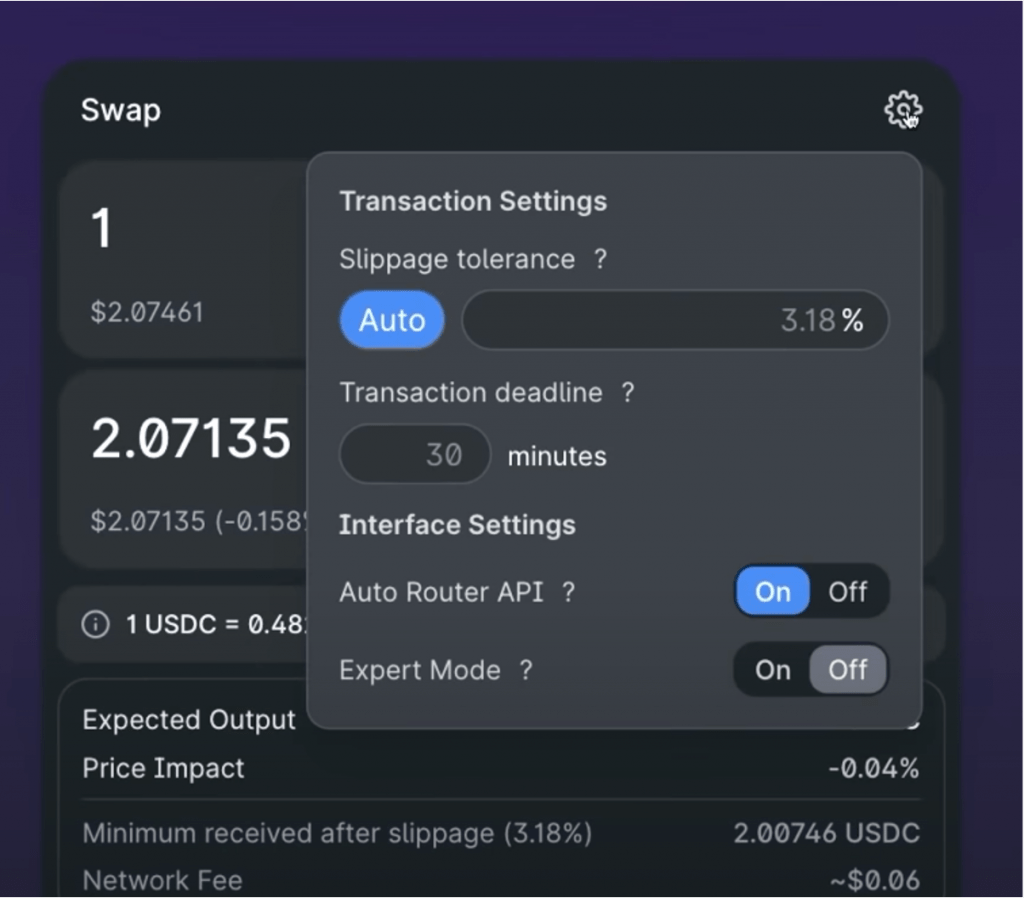Click the transaction deadline minutes field
Image resolution: width=1024 pixels, height=898 pixels.
(x=415, y=455)
